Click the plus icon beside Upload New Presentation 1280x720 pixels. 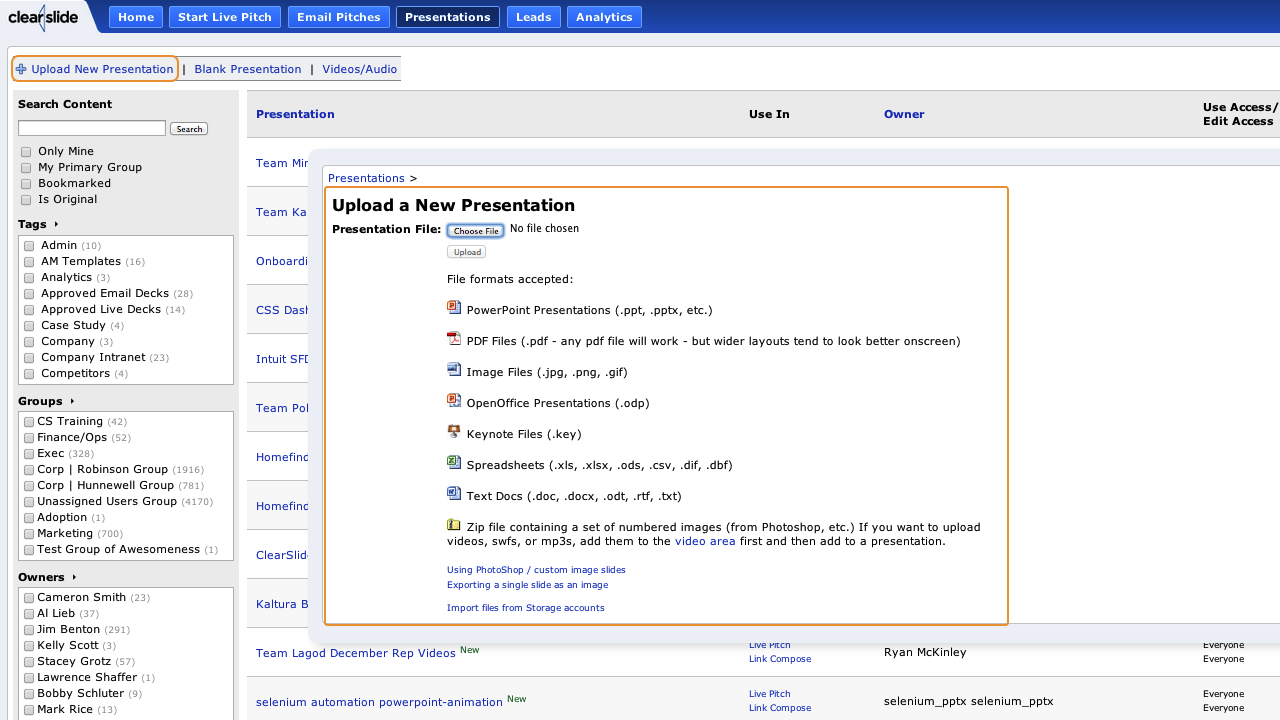coord(21,69)
